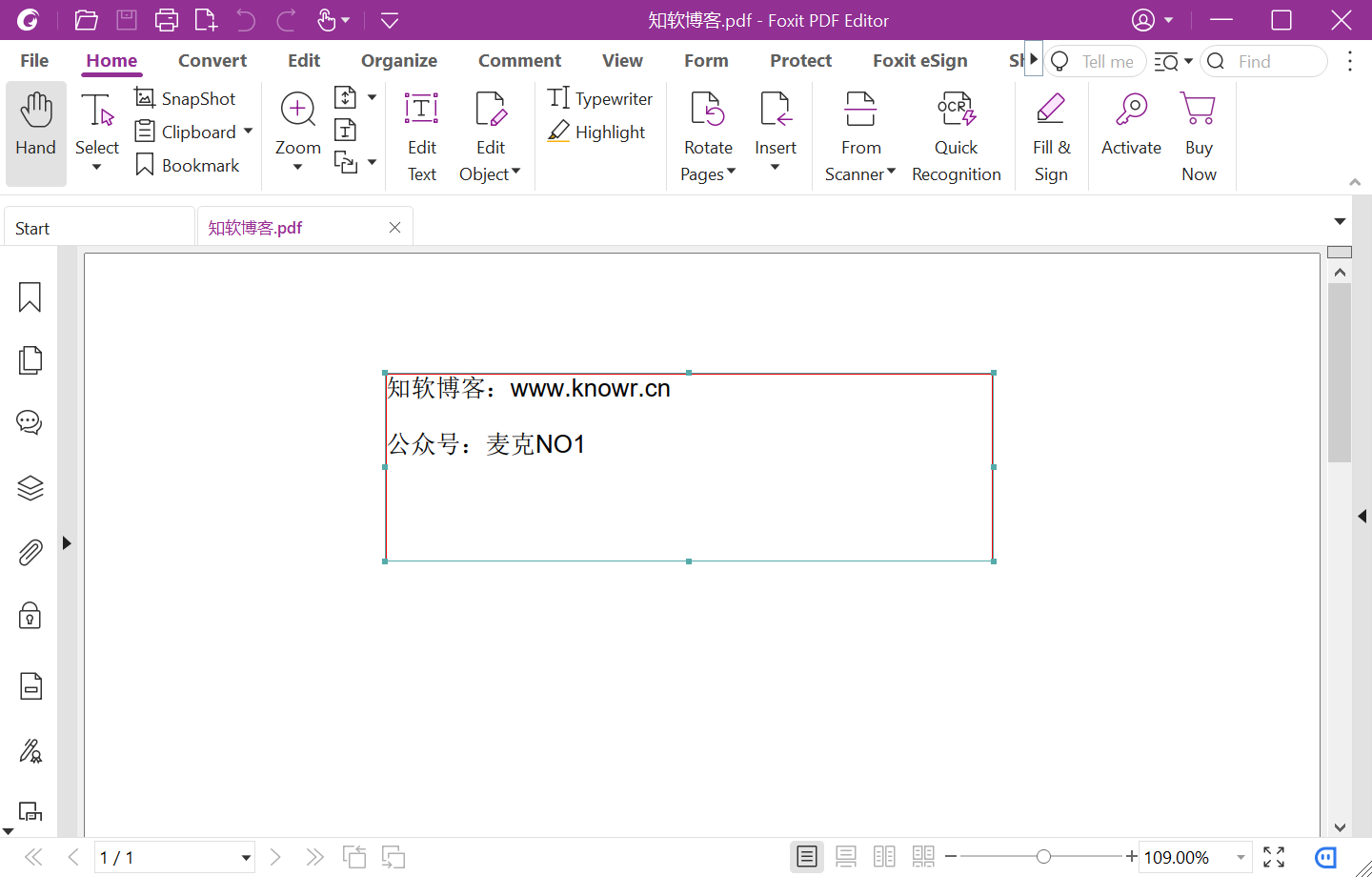Click the Open file folder icon
This screenshot has height=877, width=1372.
87,20
